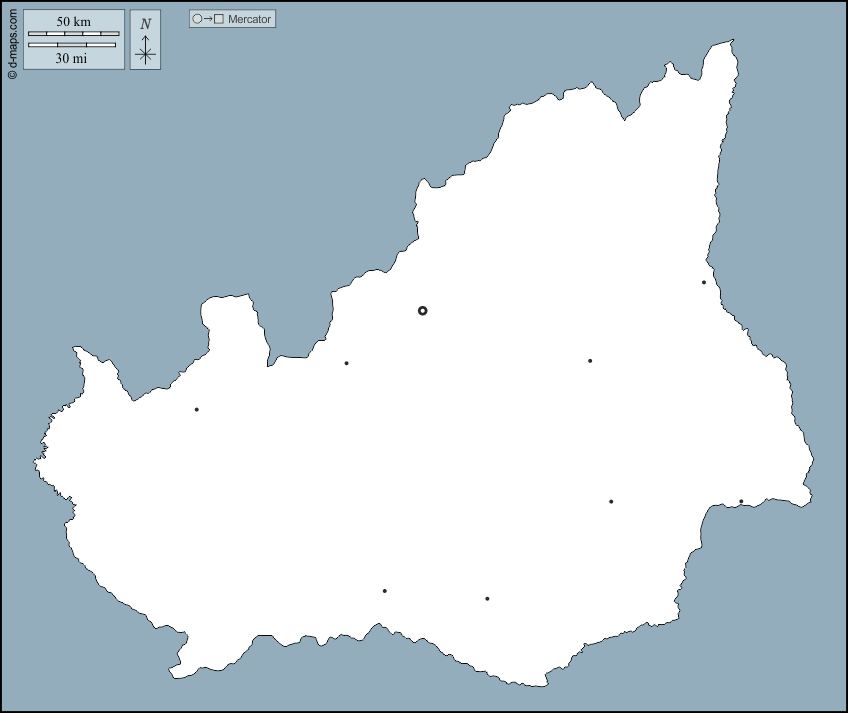This screenshot has height=713, width=848.
Task: Click the star symbol below the north arrow
Action: (145, 55)
